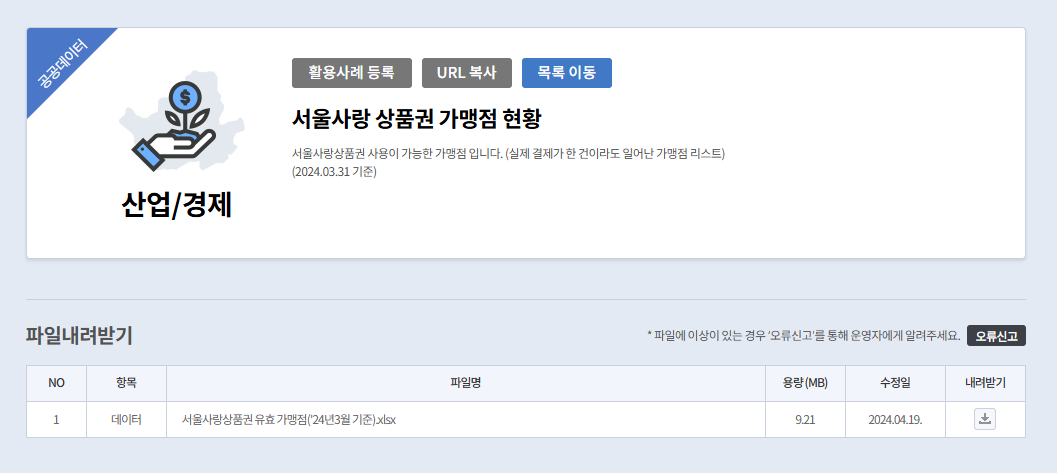Click the row number 1 cell
This screenshot has width=1057, height=473.
(57, 420)
